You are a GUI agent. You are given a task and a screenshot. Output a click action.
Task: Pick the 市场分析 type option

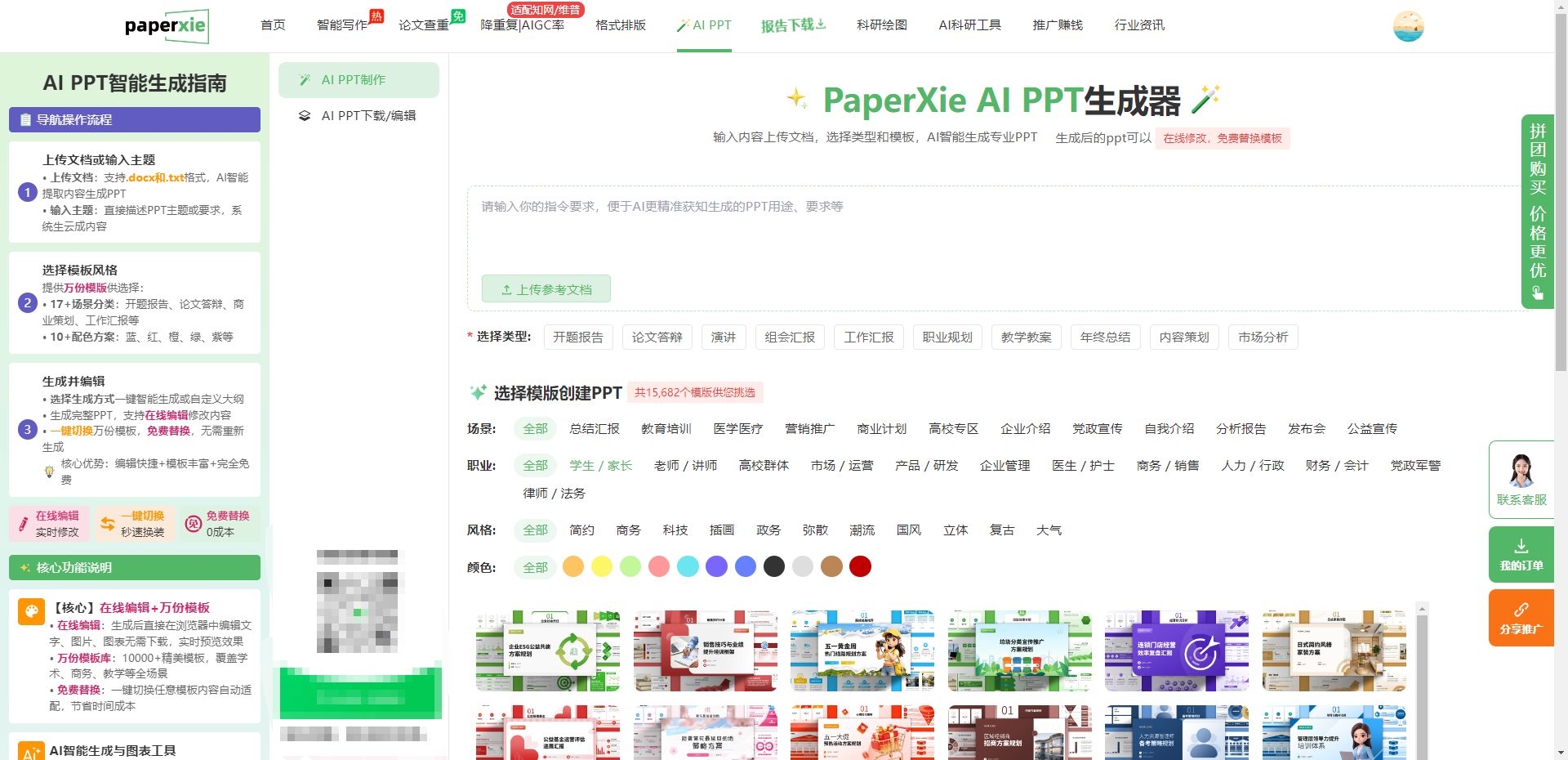pyautogui.click(x=1263, y=338)
